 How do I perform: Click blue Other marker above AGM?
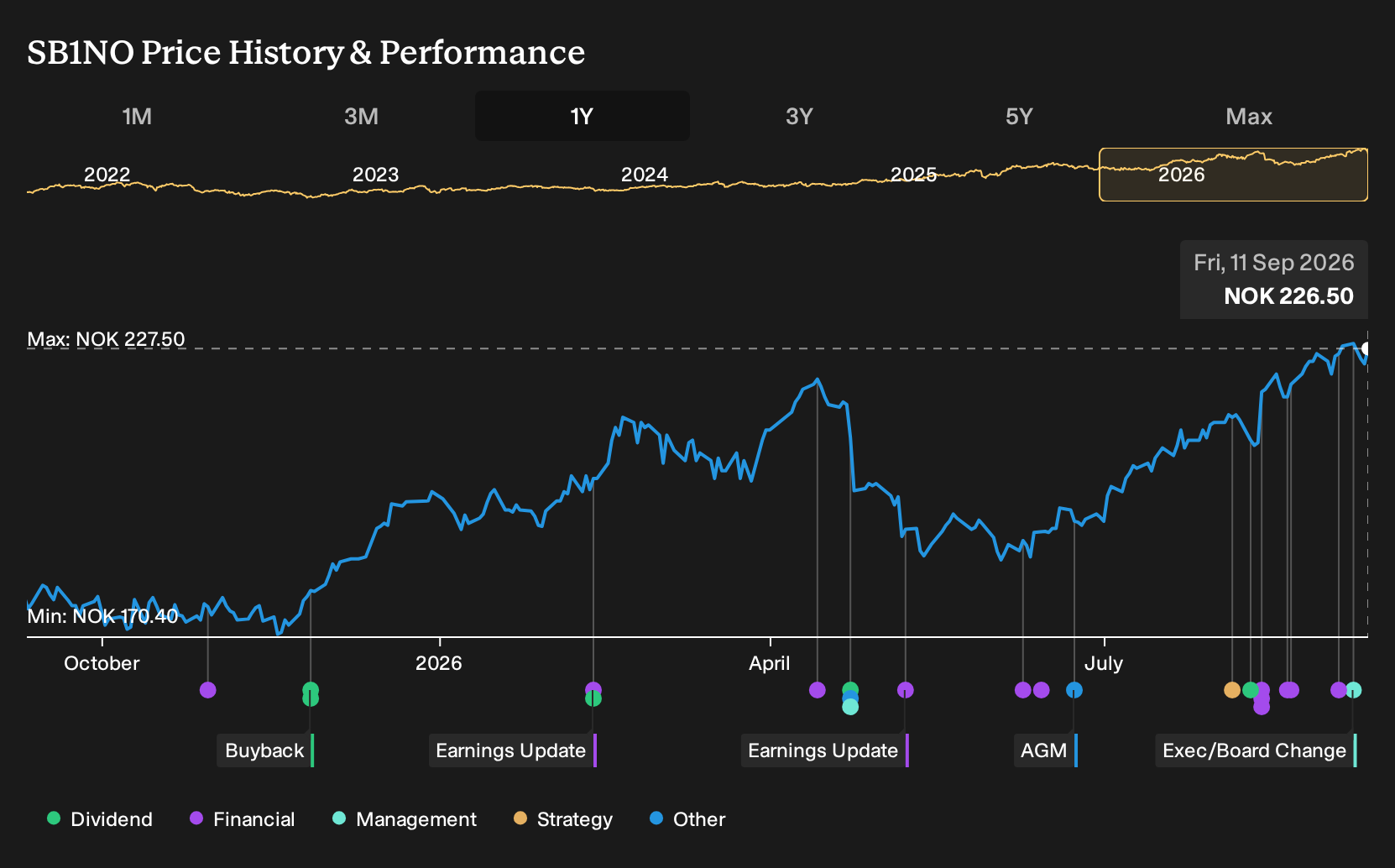click(1074, 690)
